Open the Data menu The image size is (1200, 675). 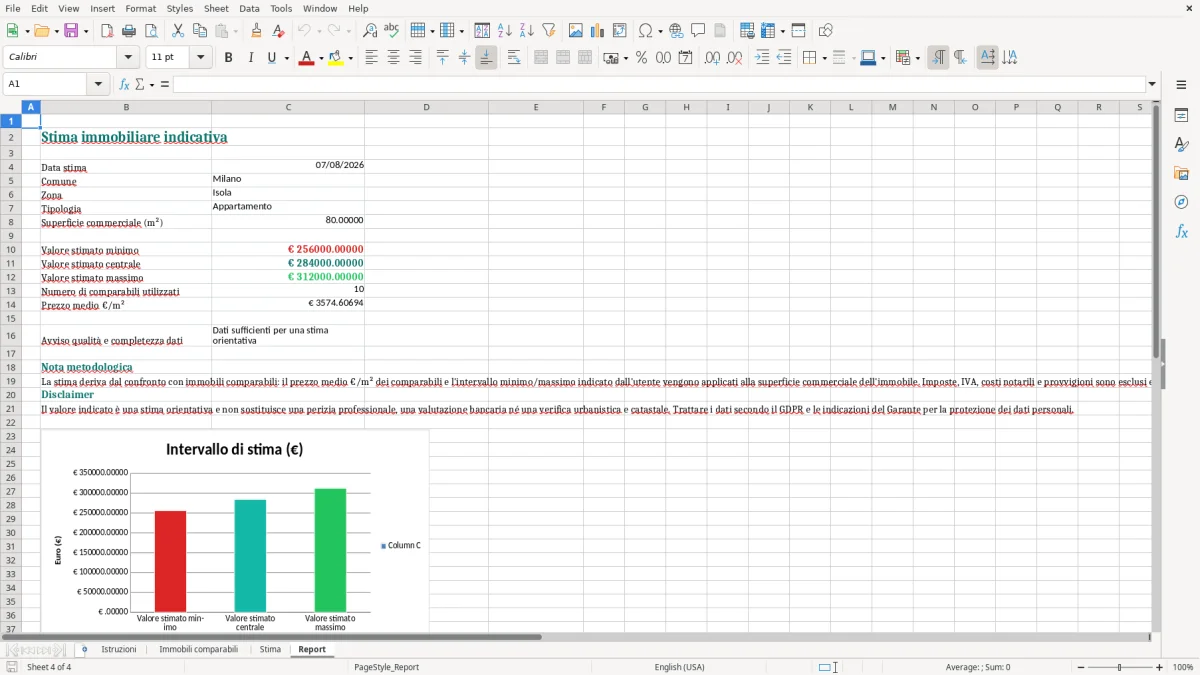point(249,8)
